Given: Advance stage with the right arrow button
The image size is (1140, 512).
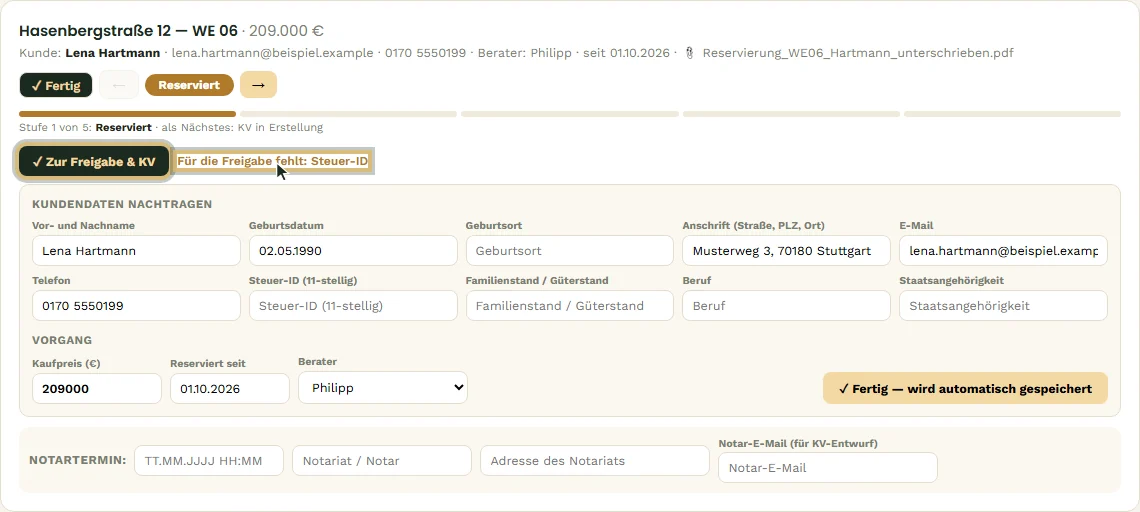Looking at the screenshot, I should [258, 85].
